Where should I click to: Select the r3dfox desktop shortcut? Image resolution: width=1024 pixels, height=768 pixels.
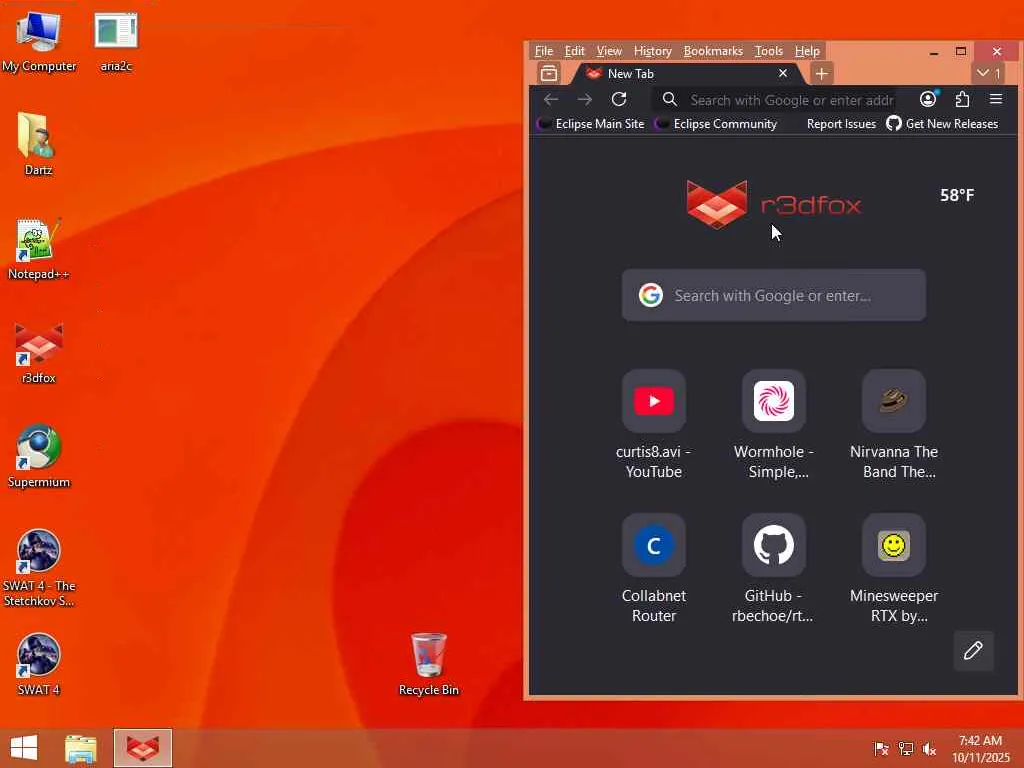(38, 353)
